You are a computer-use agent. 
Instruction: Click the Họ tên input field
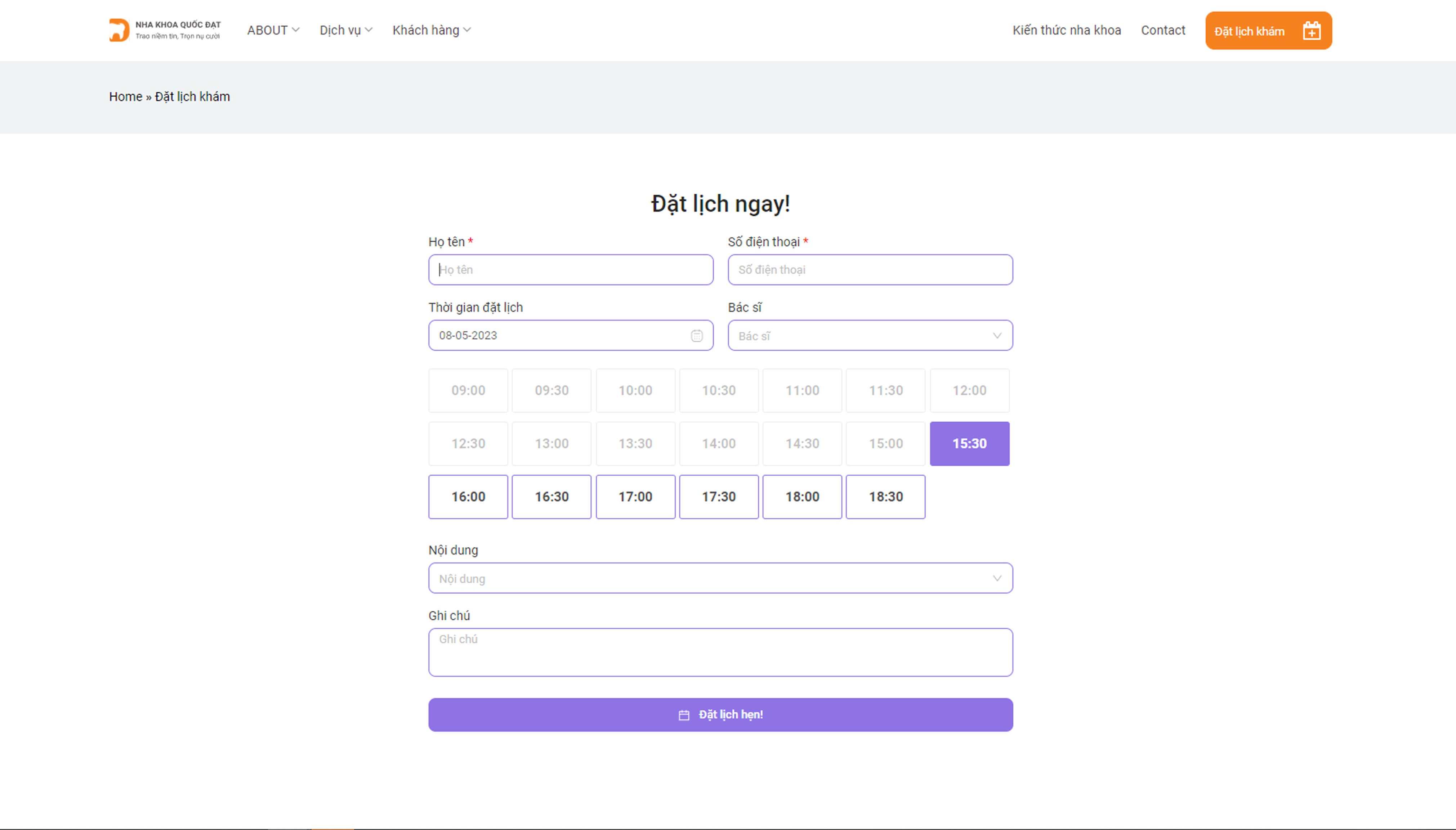pyautogui.click(x=570, y=270)
